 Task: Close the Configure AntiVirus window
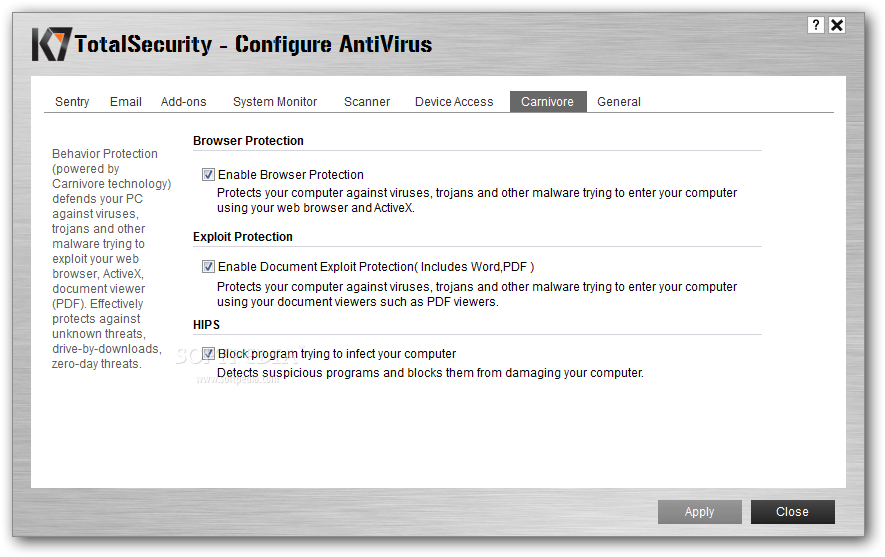click(837, 25)
